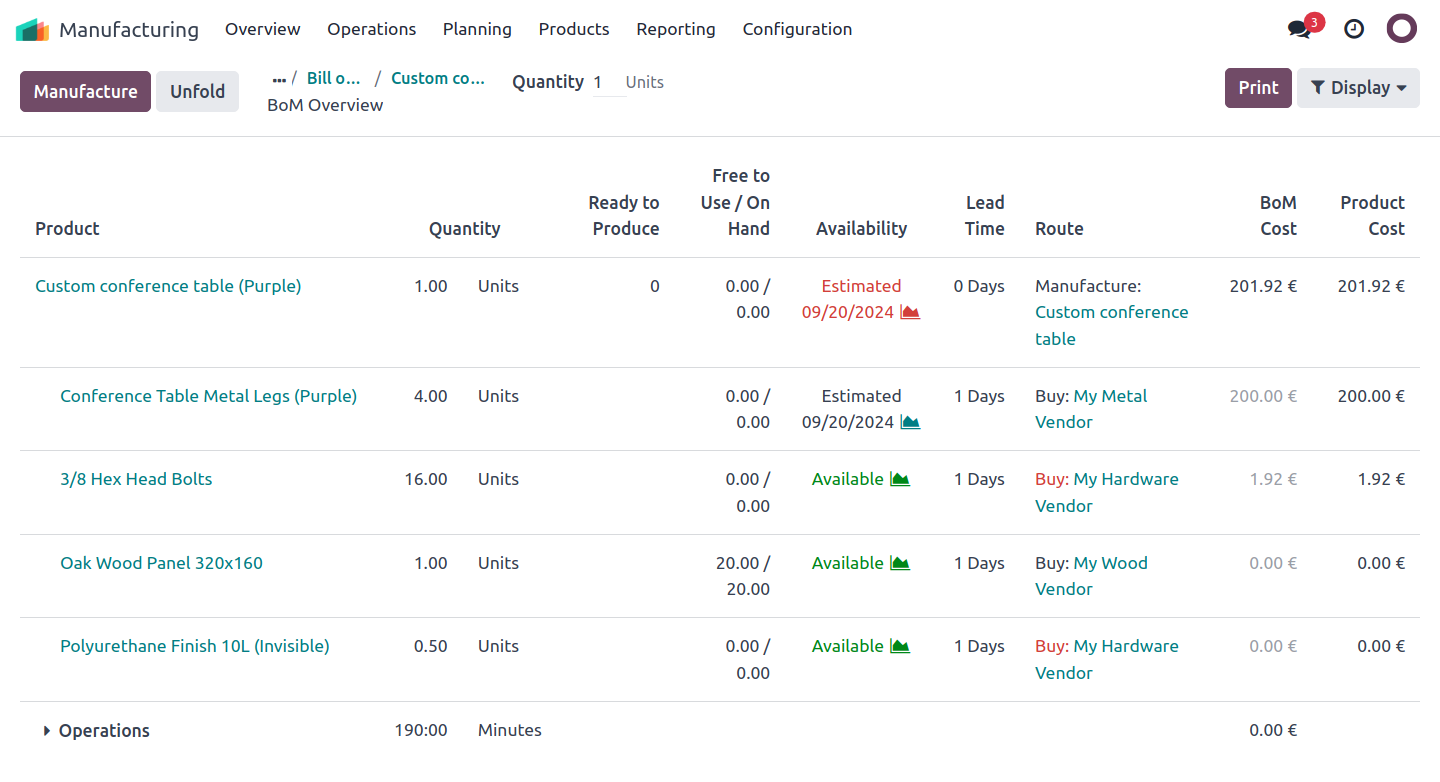The width and height of the screenshot is (1440, 782).
Task: Open the Configuration menu
Action: (x=797, y=29)
